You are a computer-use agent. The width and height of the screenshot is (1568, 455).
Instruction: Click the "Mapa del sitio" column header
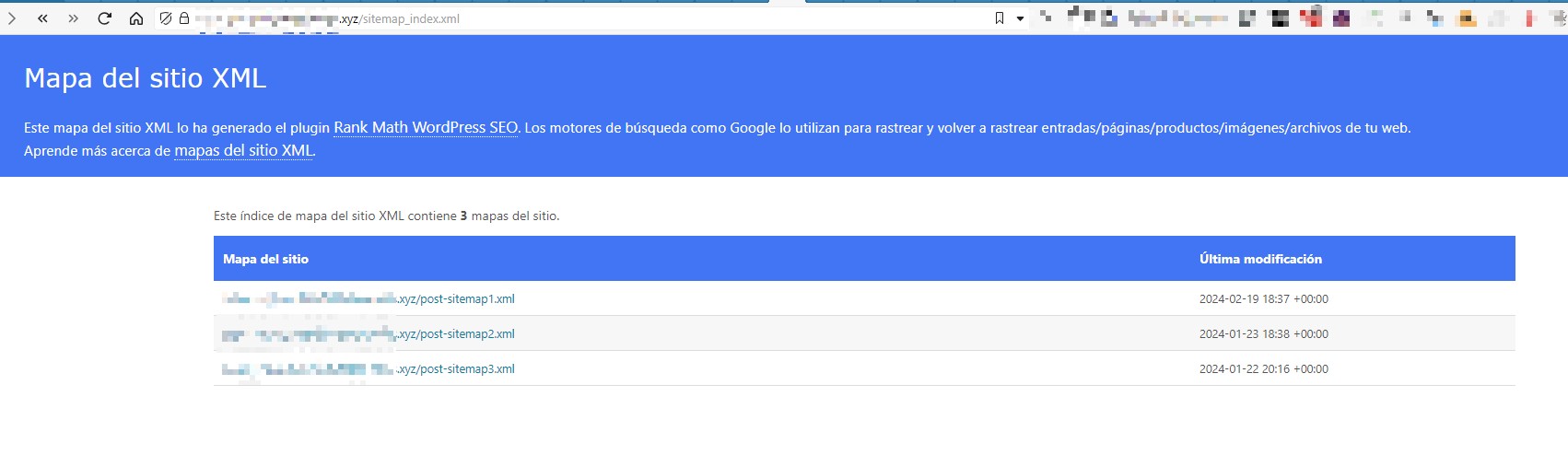tap(265, 260)
